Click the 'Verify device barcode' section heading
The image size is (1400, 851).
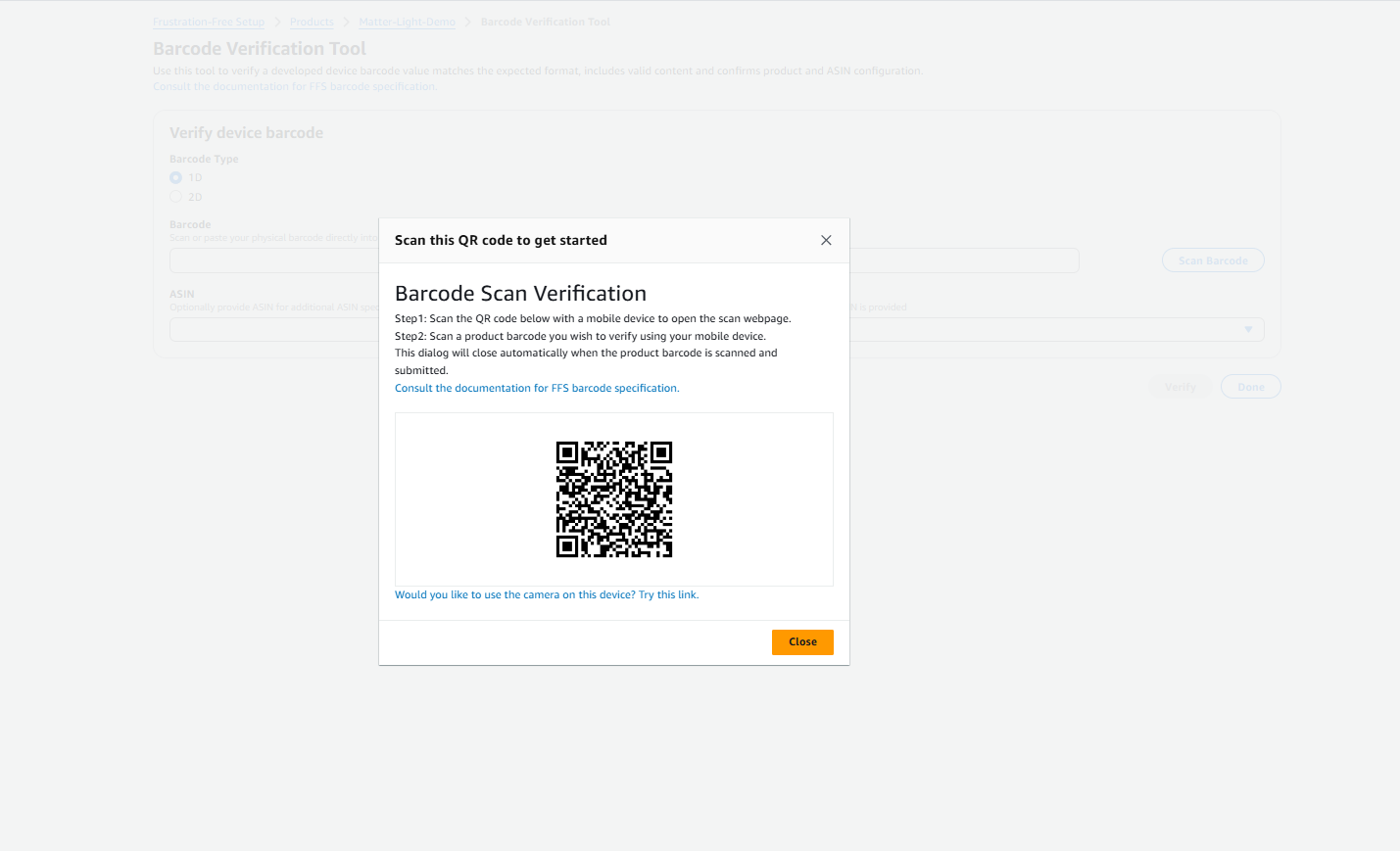(246, 132)
